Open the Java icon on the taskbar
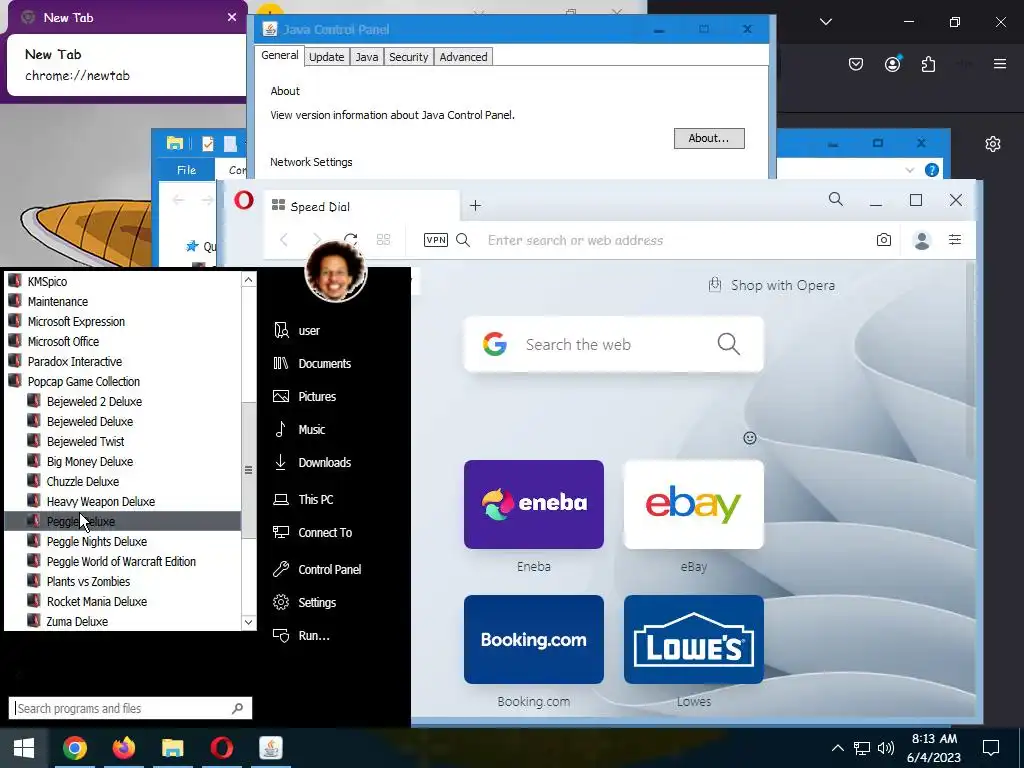The width and height of the screenshot is (1024, 768). [x=270, y=748]
